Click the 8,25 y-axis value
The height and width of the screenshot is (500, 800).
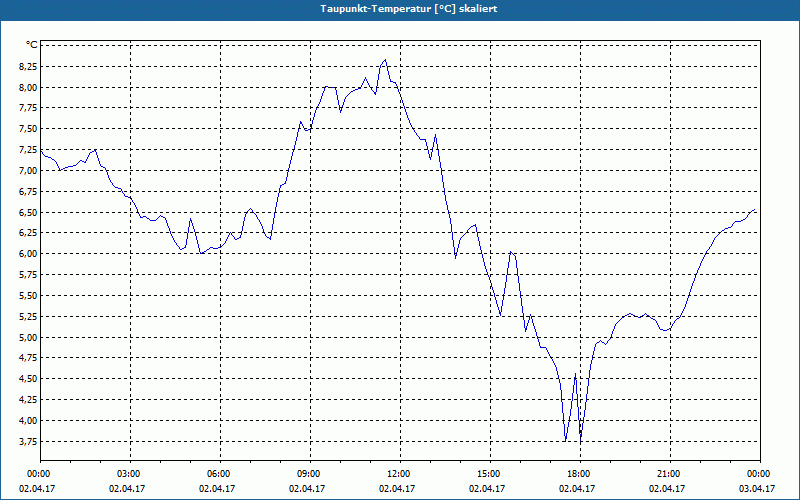pyautogui.click(x=28, y=66)
